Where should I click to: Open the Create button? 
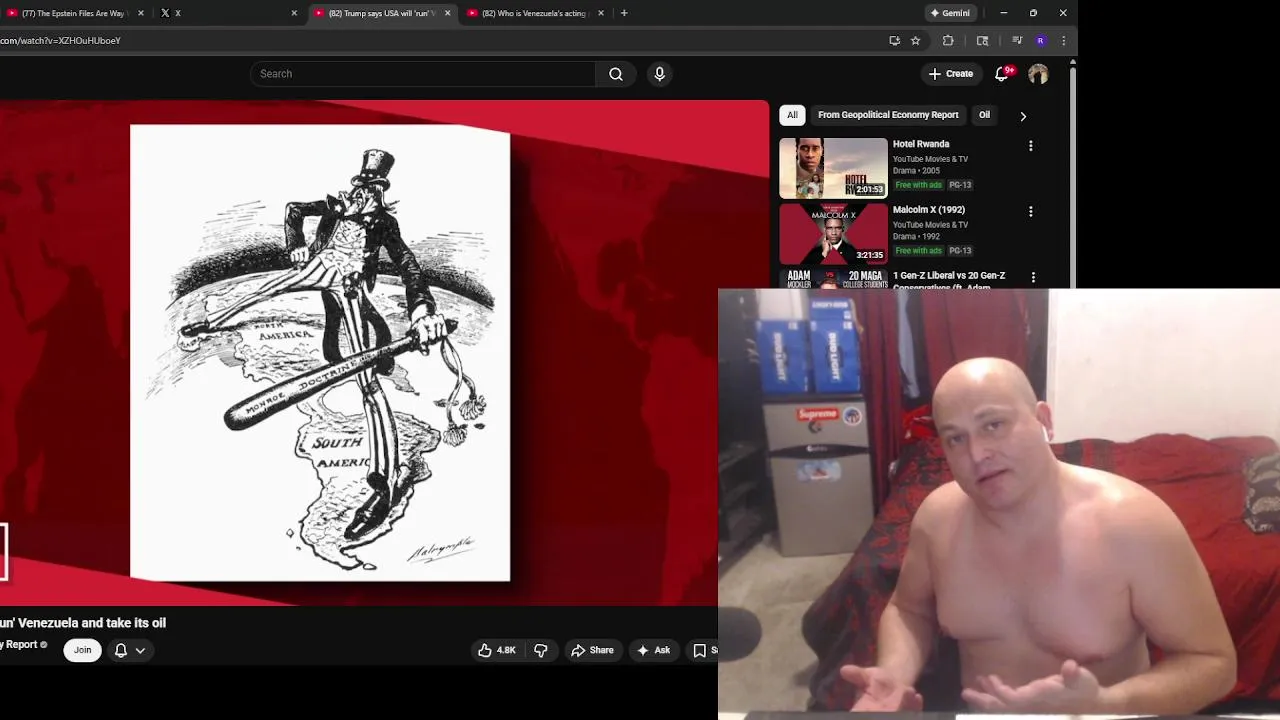click(951, 74)
